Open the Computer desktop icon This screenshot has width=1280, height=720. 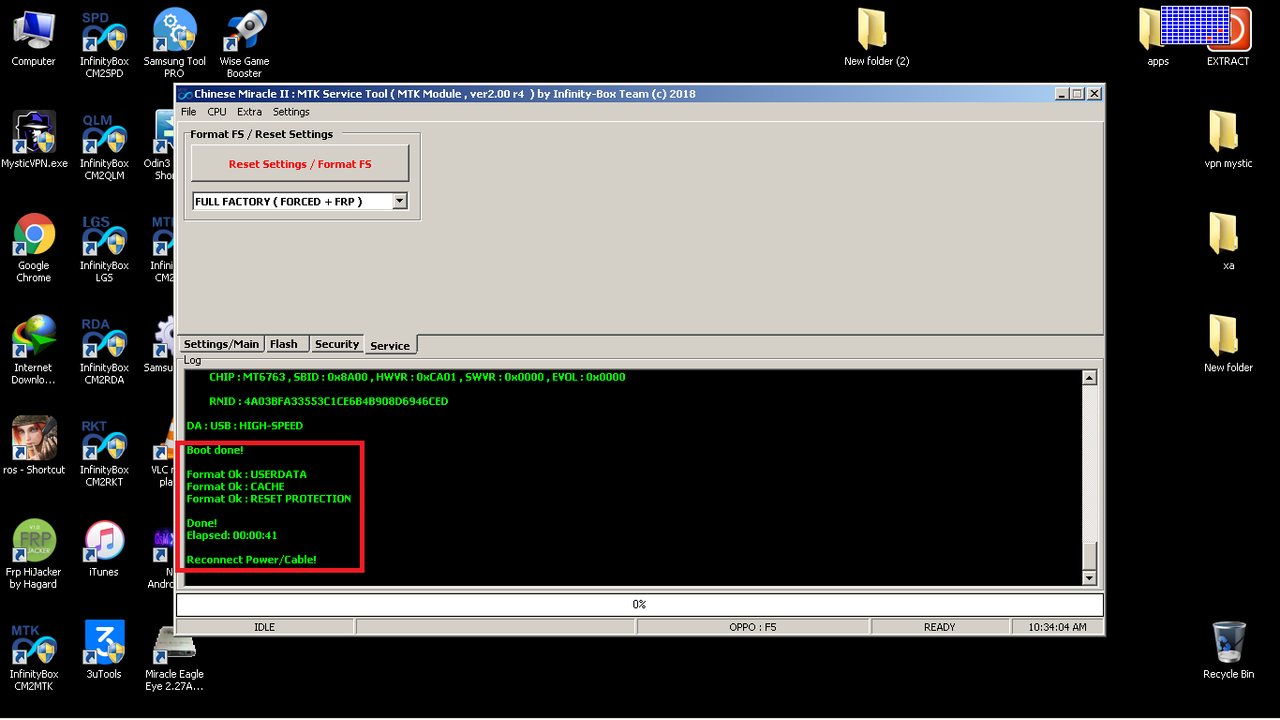[33, 38]
